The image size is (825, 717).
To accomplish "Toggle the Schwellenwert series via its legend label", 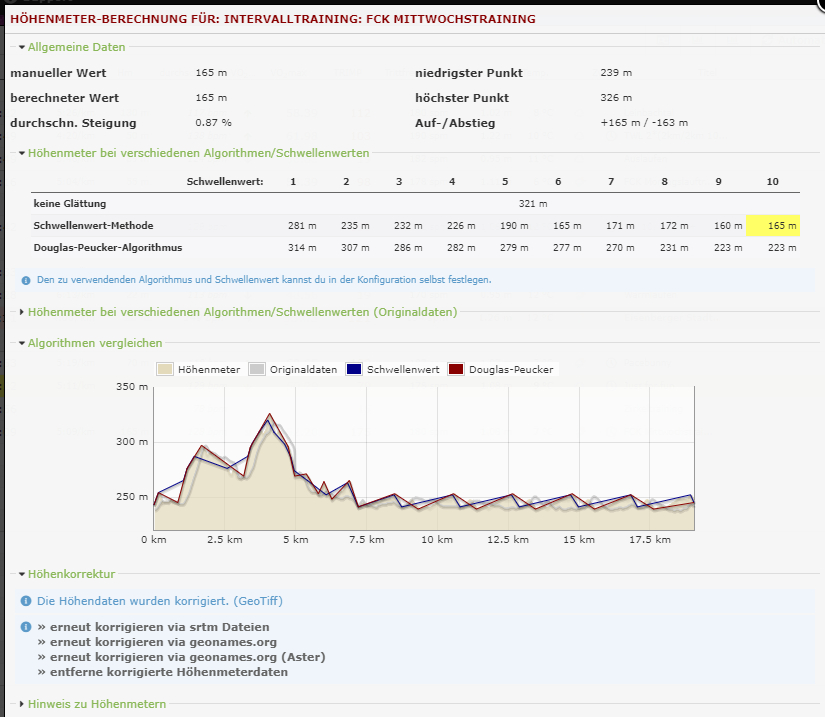I will pyautogui.click(x=402, y=369).
